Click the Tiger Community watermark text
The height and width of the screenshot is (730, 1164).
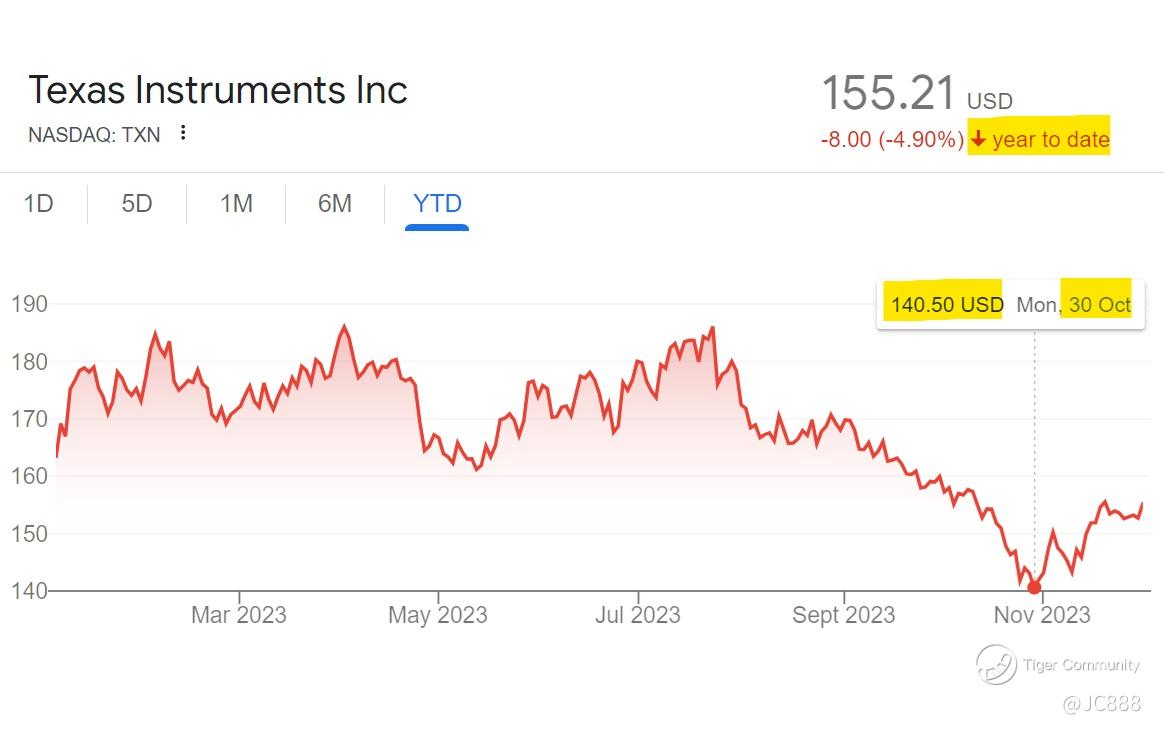1081,665
